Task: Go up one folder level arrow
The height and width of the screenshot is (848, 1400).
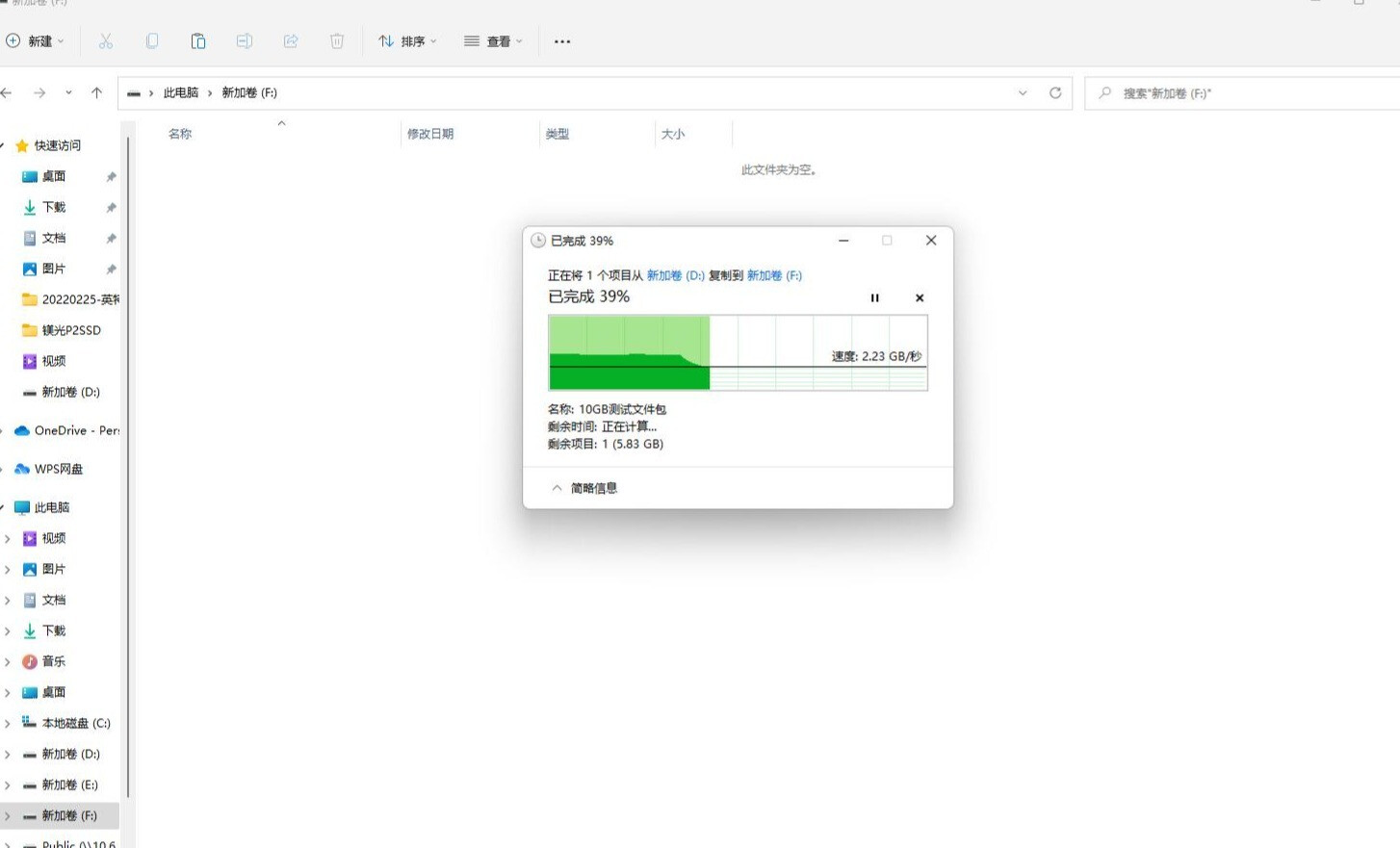Action: click(x=96, y=93)
